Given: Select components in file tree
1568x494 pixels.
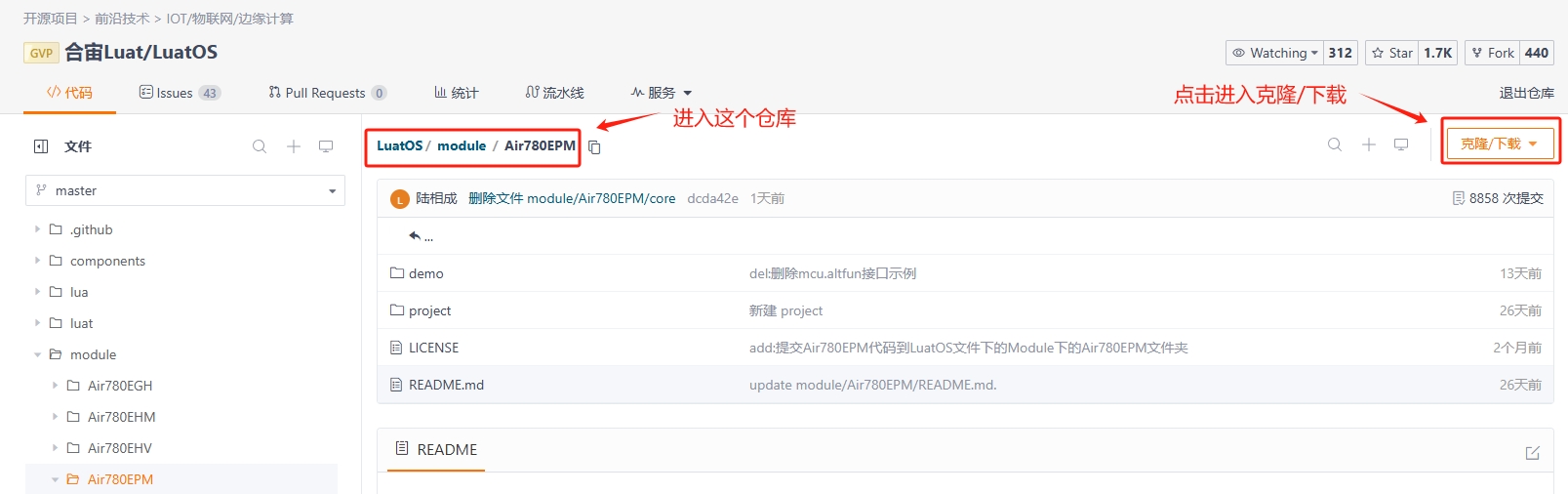Looking at the screenshot, I should tap(107, 261).
